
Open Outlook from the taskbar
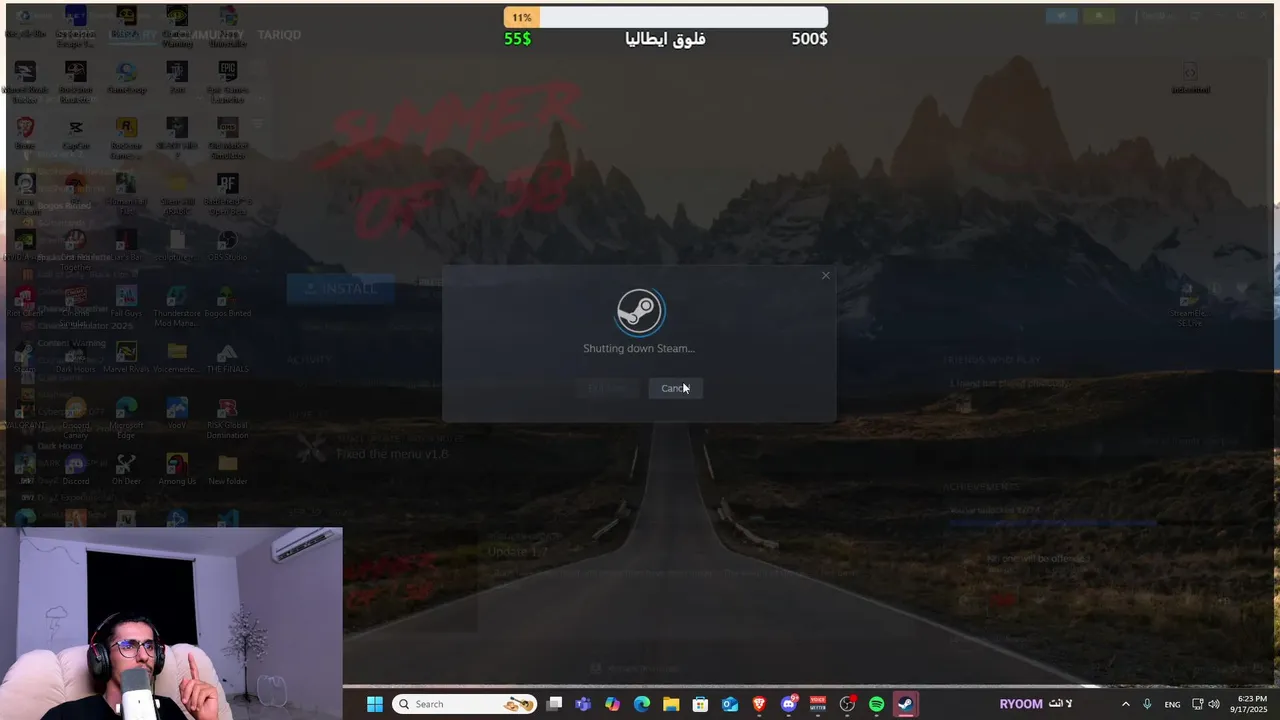(x=730, y=704)
